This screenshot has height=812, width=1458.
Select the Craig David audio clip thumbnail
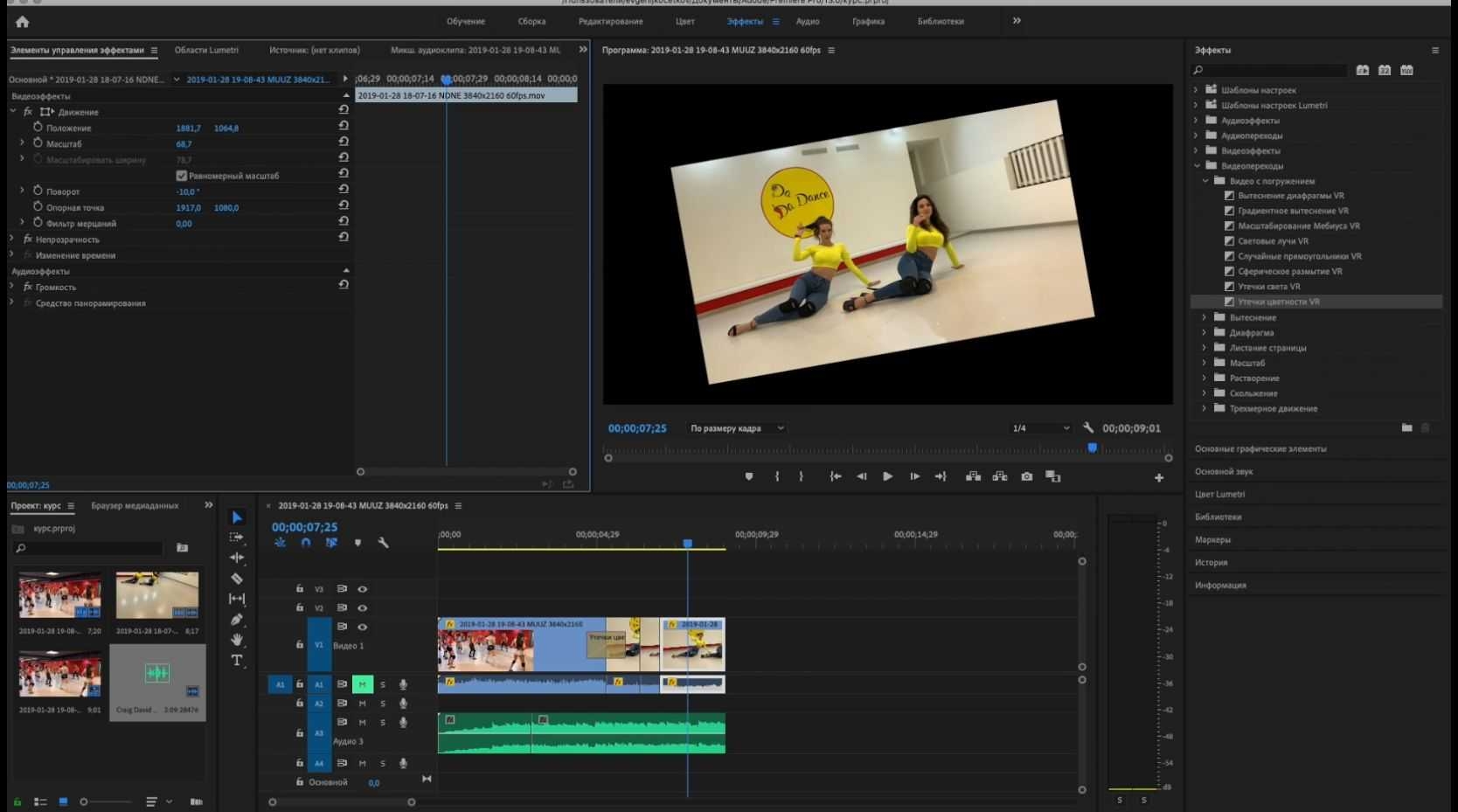pyautogui.click(x=157, y=674)
